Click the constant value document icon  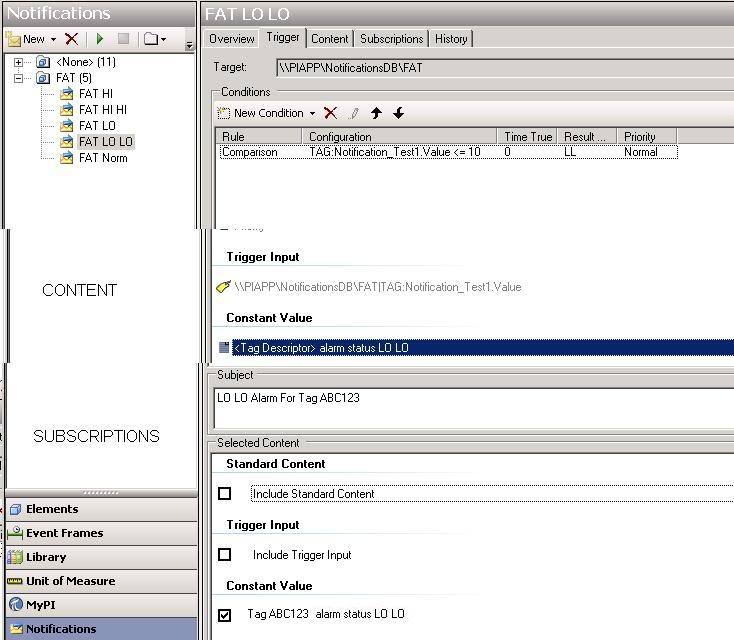224,347
